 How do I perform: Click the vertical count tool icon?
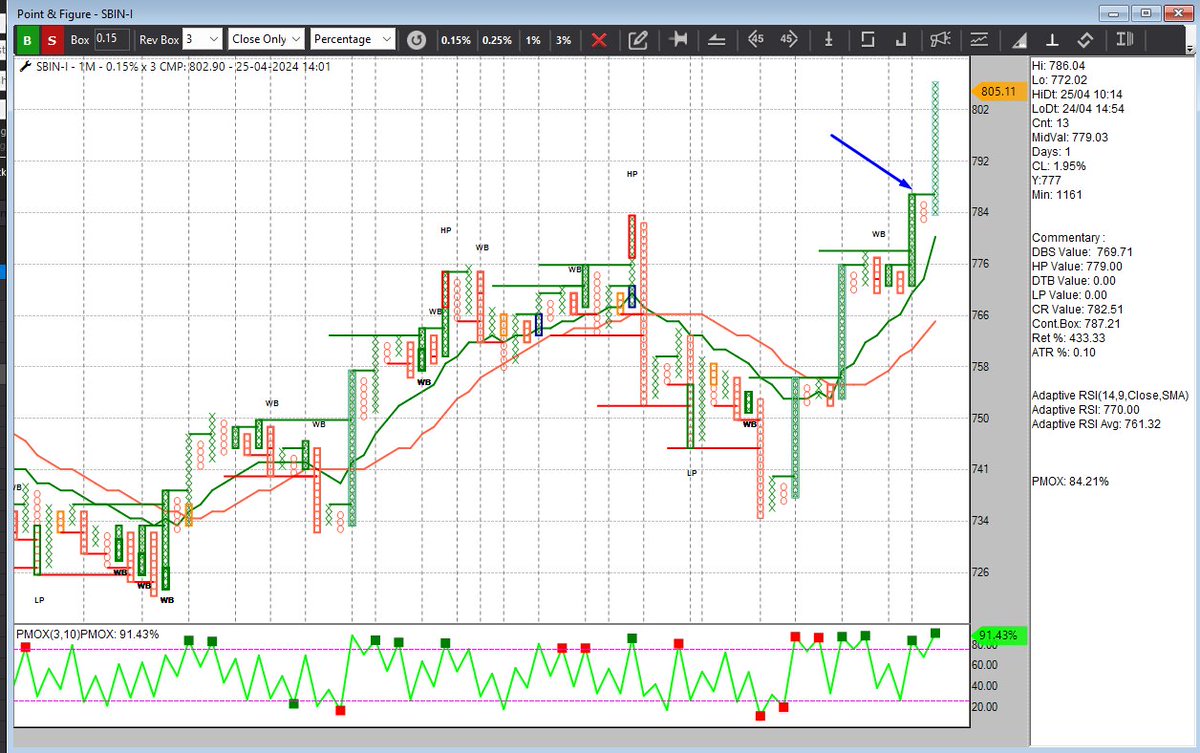(829, 40)
